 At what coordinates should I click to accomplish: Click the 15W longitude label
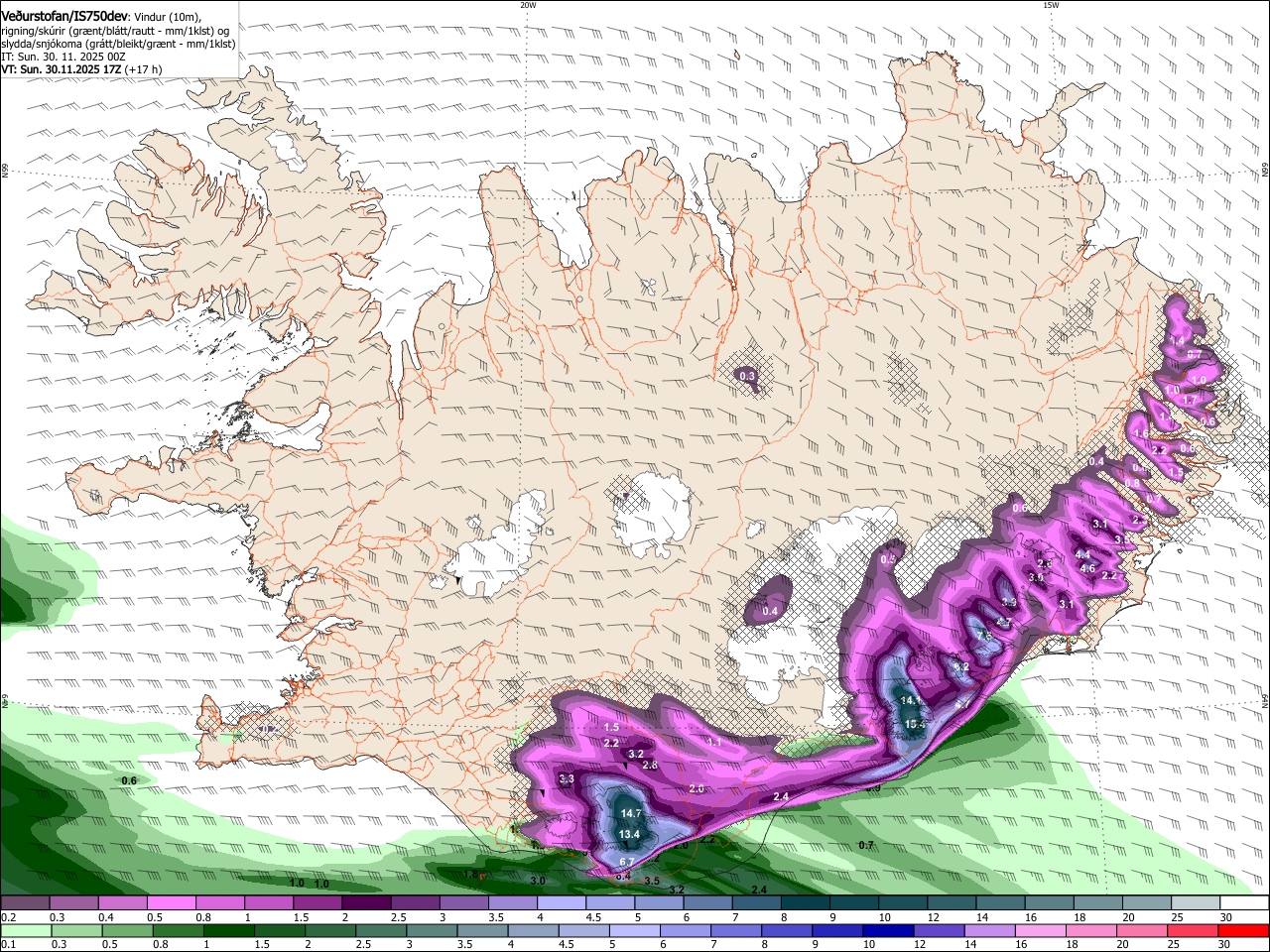click(x=1050, y=5)
